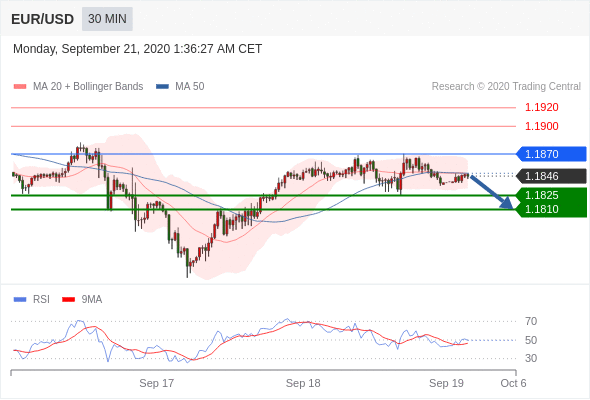Select the 1.1825 support price tag
Viewport: 590px width, 400px height.
point(551,195)
